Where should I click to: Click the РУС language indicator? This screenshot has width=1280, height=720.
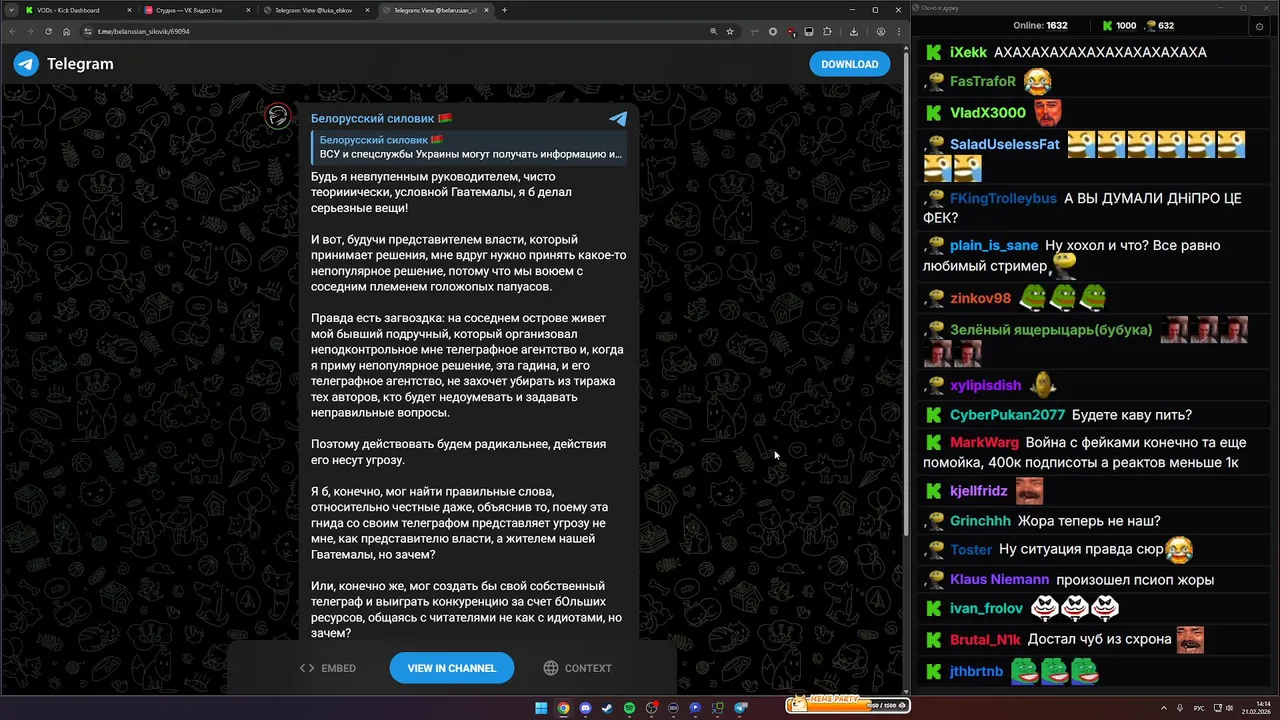[x=1199, y=708]
